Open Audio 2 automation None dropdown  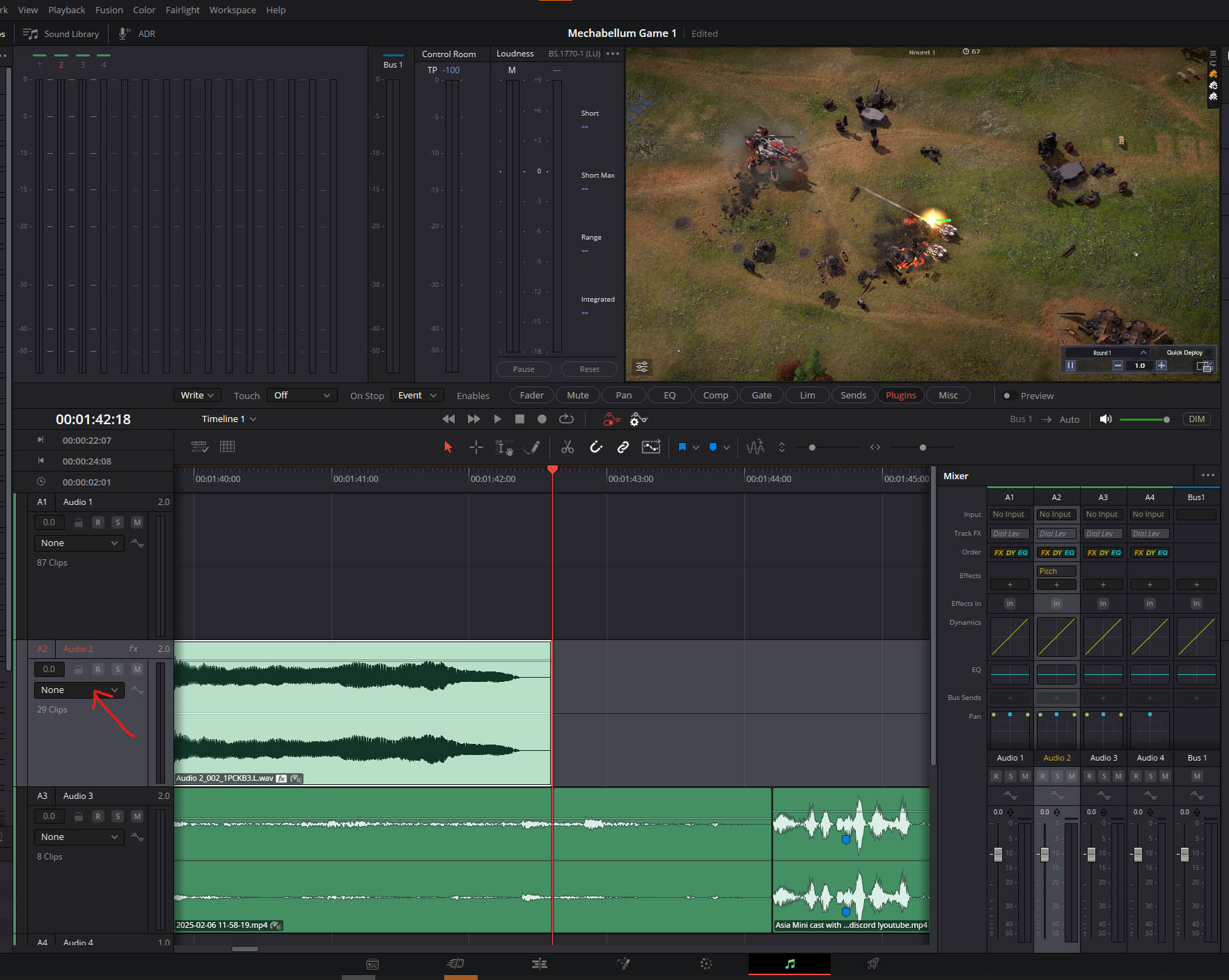(x=79, y=690)
